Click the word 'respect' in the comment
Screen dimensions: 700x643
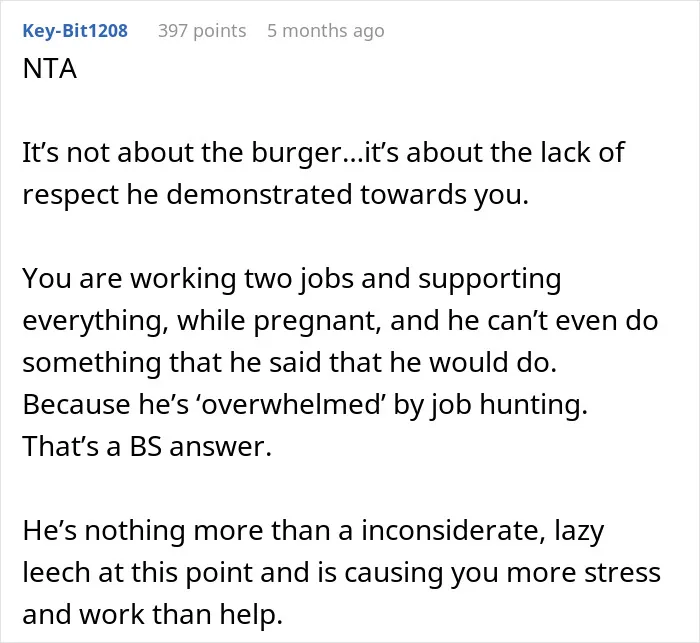click(x=71, y=196)
